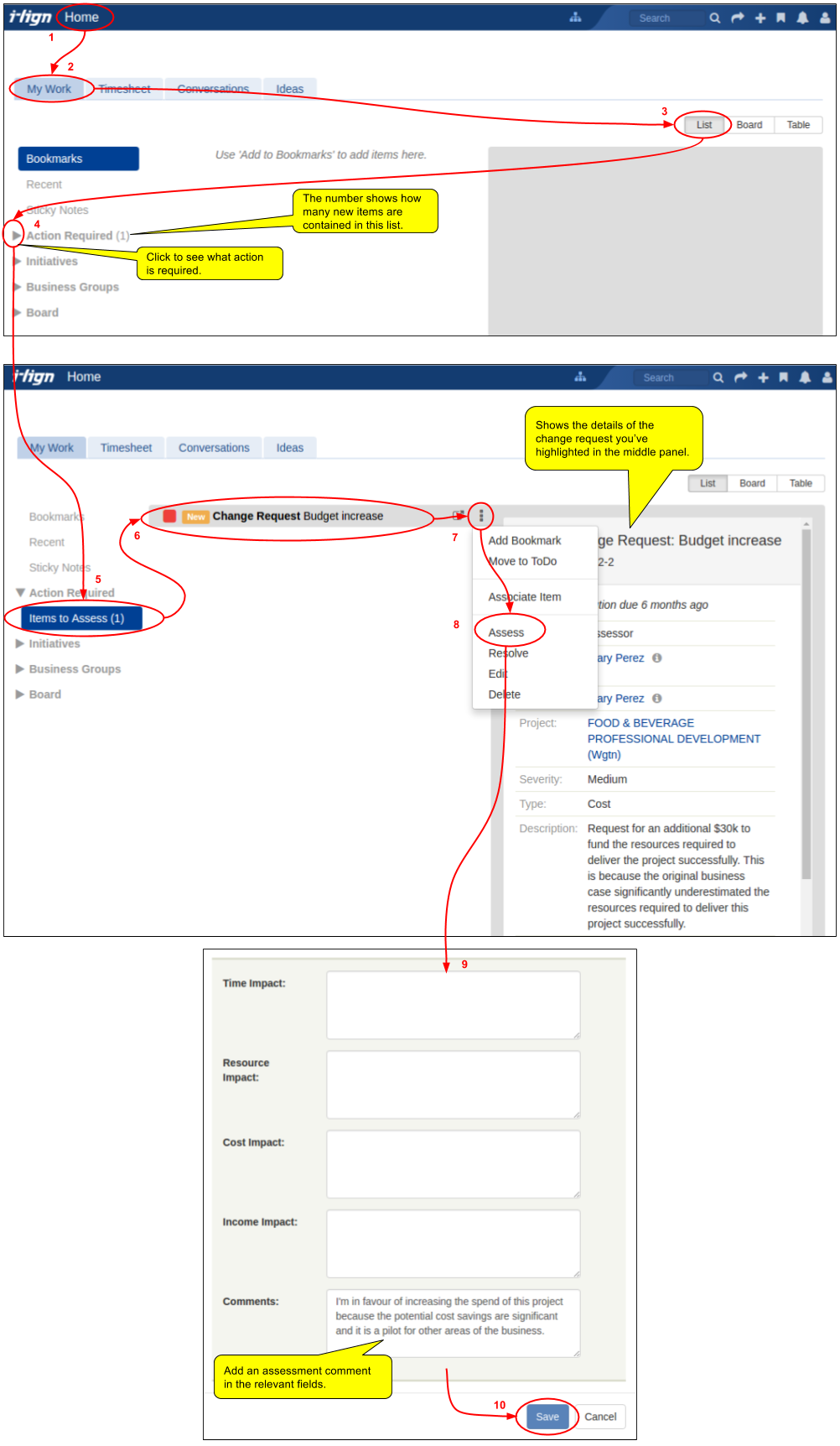Click info icon beside Perez directly under Assessor
The height and width of the screenshot is (1446, 840).
(657, 658)
